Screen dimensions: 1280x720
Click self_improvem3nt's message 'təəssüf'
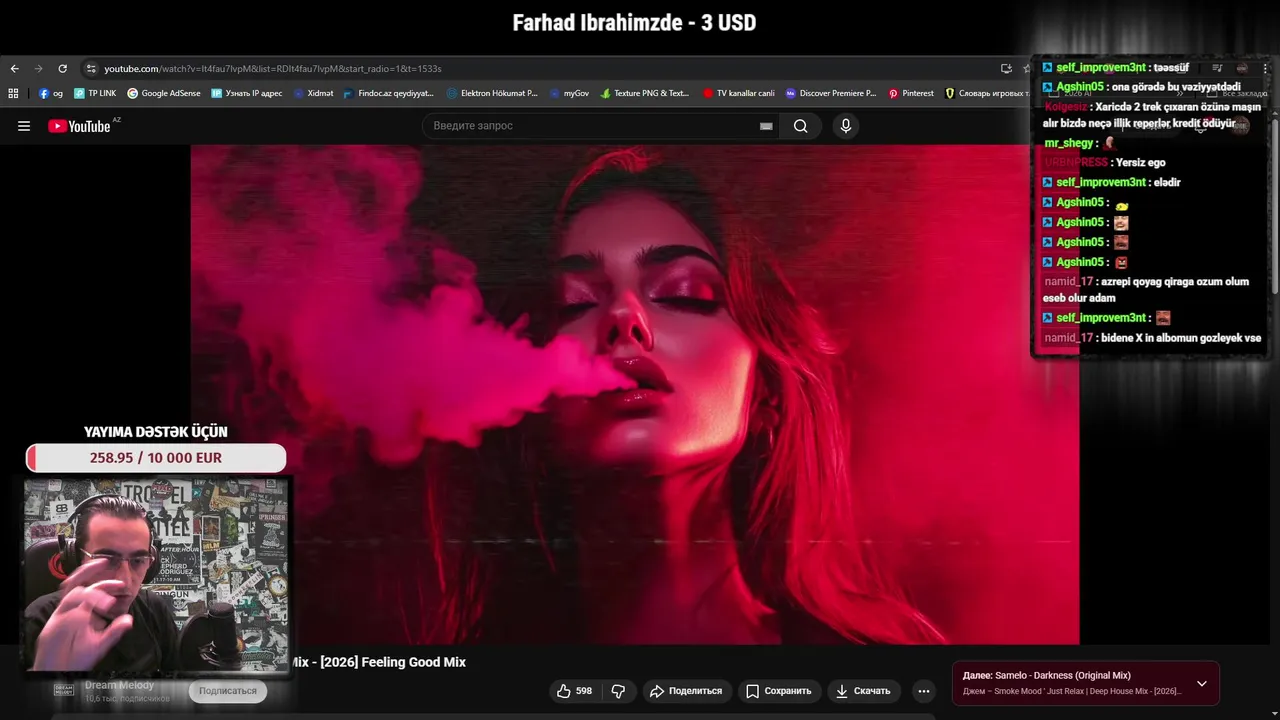tap(1171, 68)
